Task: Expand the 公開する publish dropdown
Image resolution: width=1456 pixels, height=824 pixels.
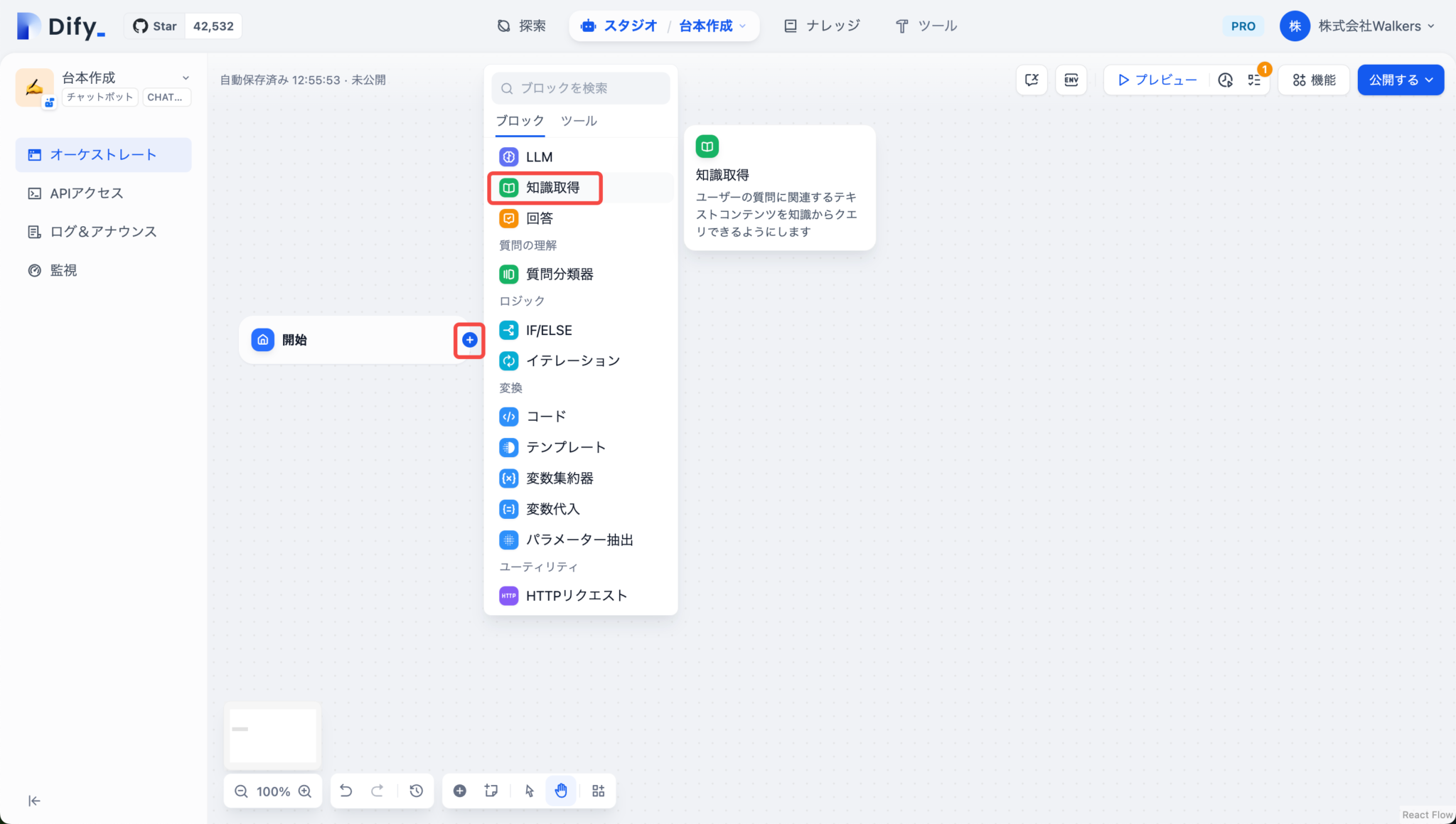Action: tap(1399, 80)
